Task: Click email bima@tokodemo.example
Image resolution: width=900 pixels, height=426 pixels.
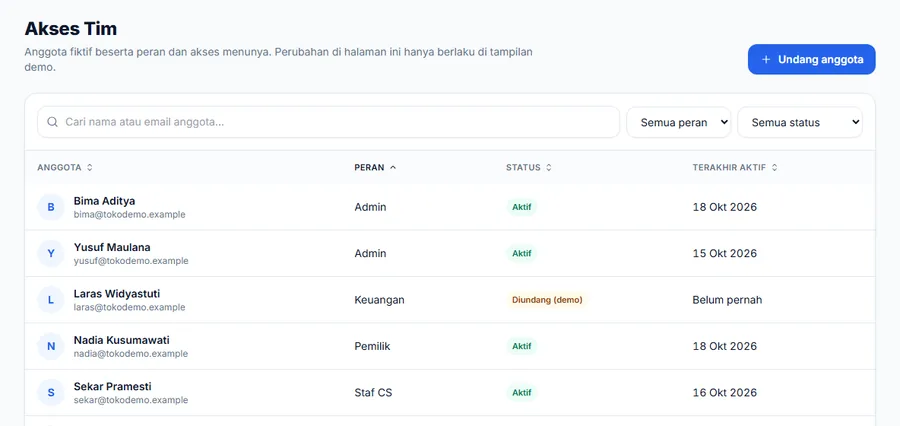Action: pos(129,215)
